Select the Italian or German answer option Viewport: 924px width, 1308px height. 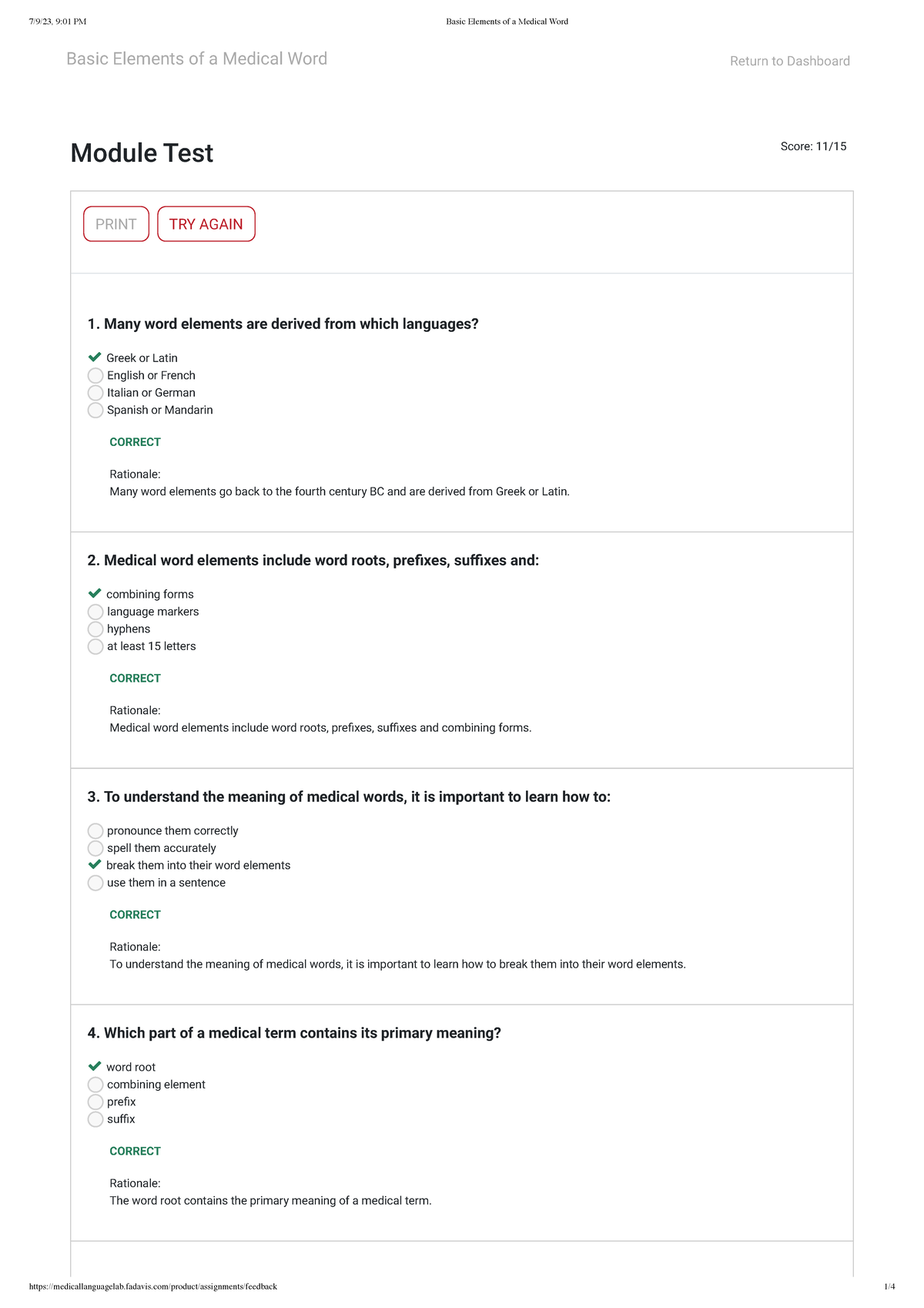point(95,392)
